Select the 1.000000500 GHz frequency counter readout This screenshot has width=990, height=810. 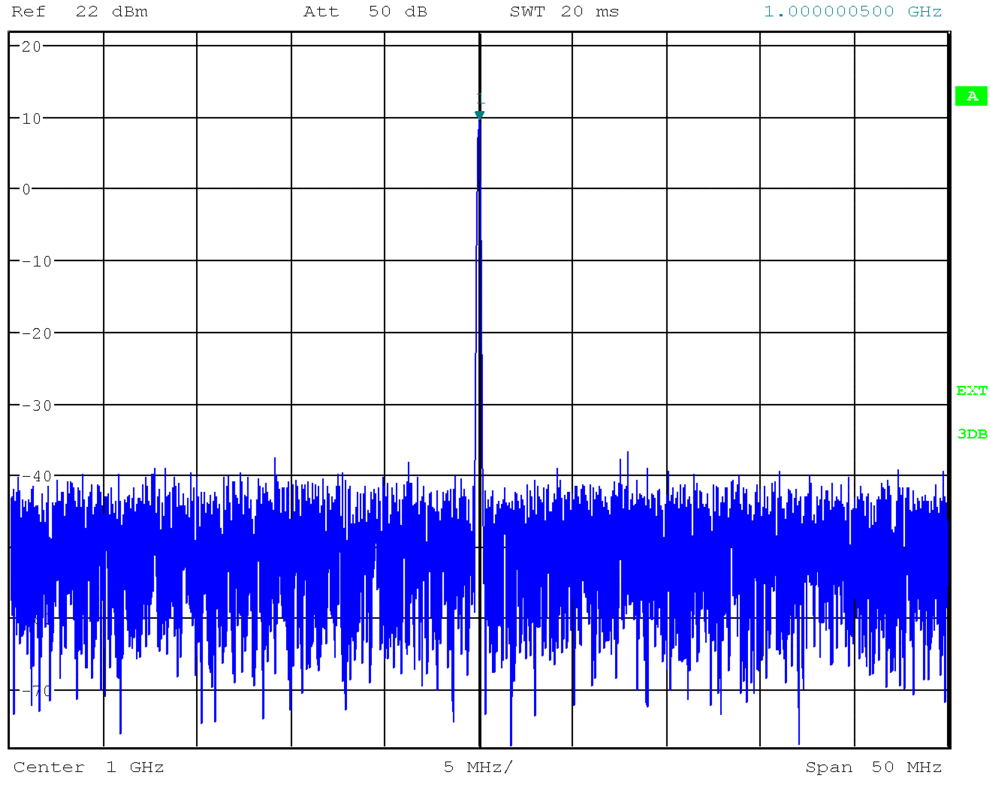852,12
